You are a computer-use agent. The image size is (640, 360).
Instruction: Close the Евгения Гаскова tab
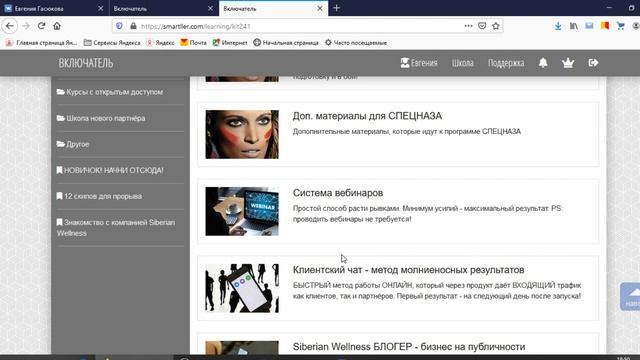tap(100, 8)
